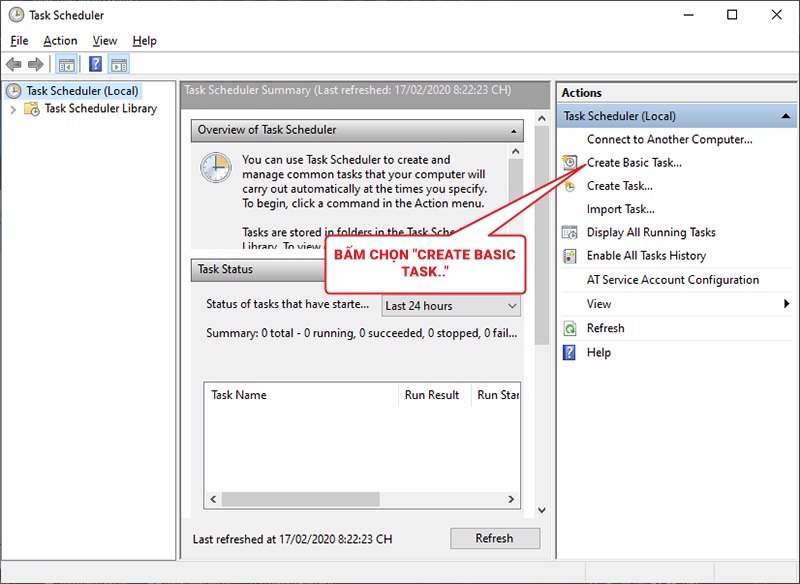
Task: Collapse the Task Scheduler (Local) actions group
Action: (x=786, y=116)
